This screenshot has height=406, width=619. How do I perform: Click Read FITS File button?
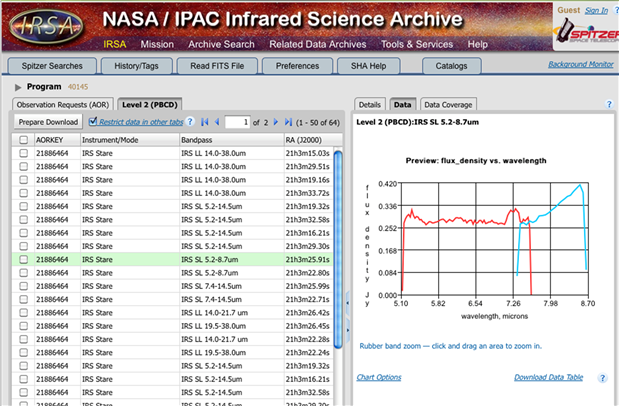tap(217, 66)
